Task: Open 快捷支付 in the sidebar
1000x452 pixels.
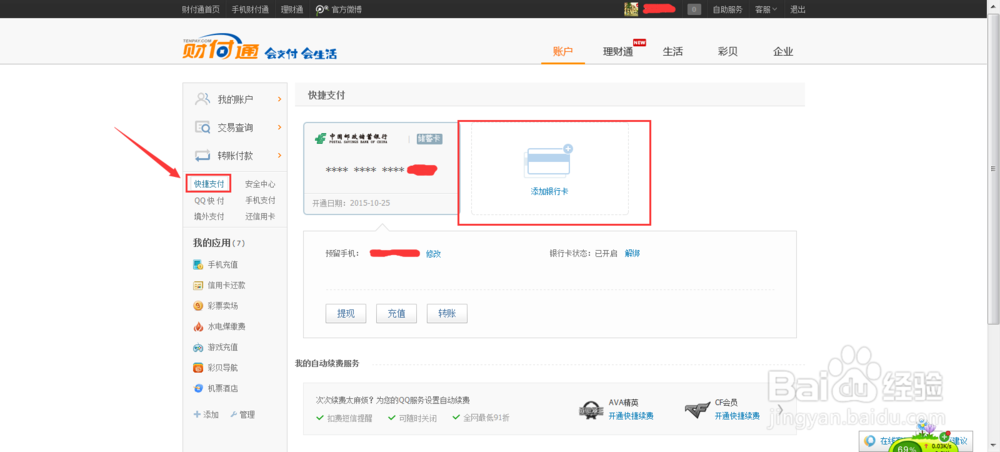Action: [x=209, y=184]
